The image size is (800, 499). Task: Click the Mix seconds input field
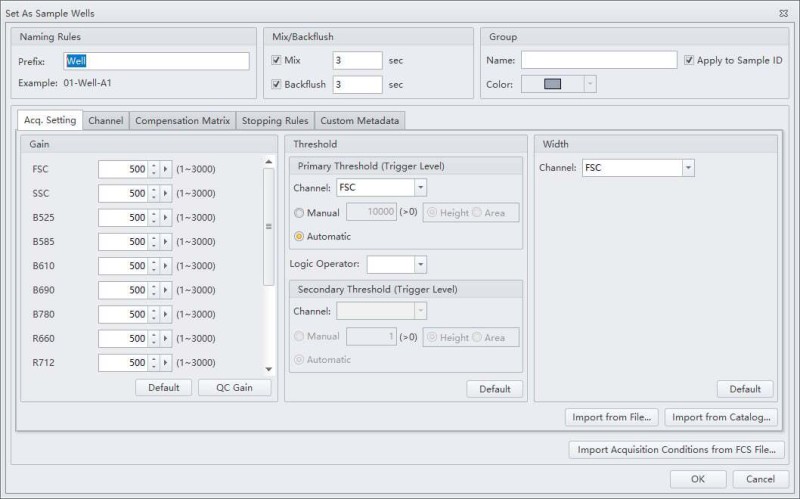(x=357, y=60)
